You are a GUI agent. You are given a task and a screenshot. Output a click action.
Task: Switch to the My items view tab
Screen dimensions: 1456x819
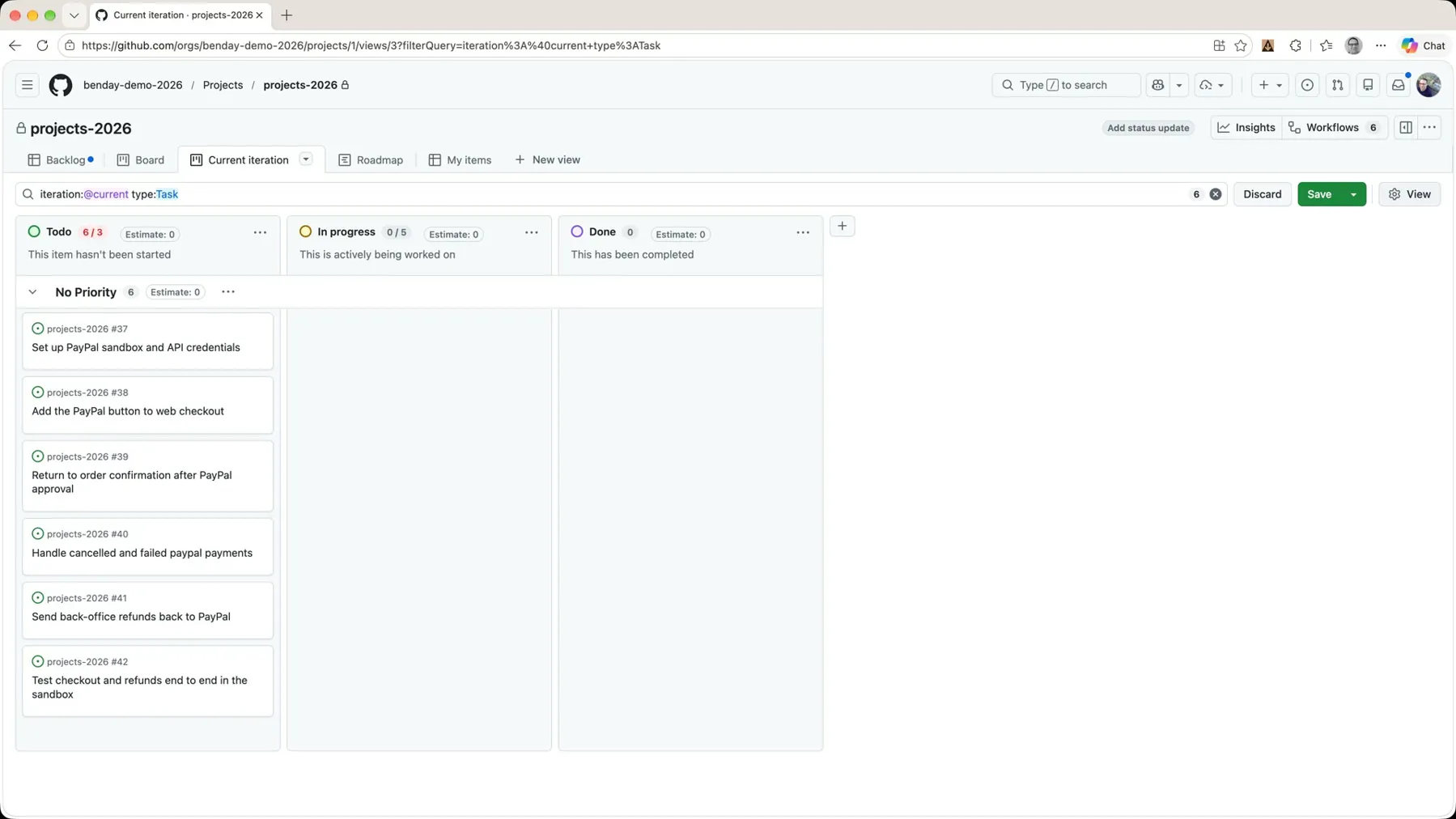(460, 160)
